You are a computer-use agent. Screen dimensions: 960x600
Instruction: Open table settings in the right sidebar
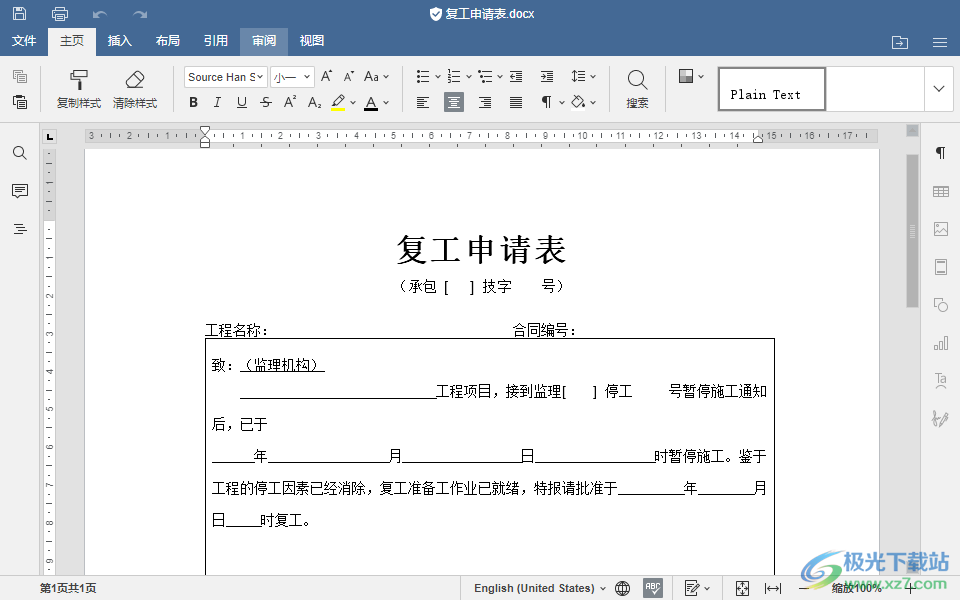coord(940,192)
